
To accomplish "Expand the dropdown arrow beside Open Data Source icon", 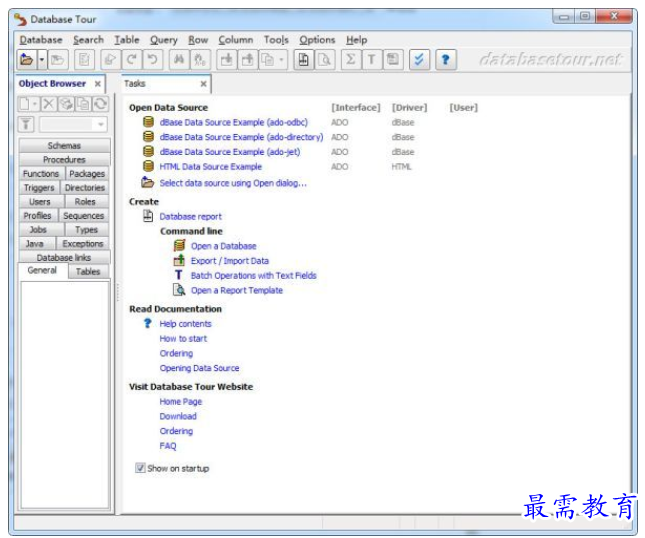I will tap(42, 60).
